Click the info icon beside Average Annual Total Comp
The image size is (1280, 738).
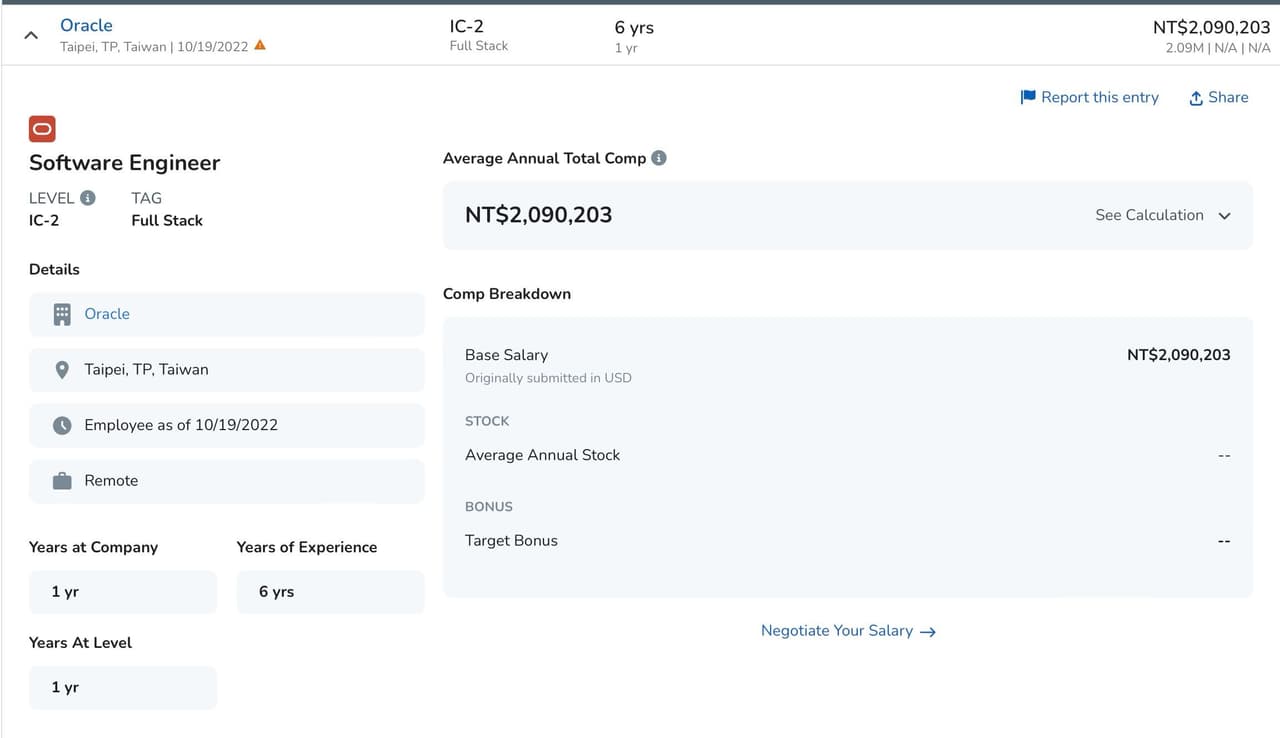click(659, 158)
